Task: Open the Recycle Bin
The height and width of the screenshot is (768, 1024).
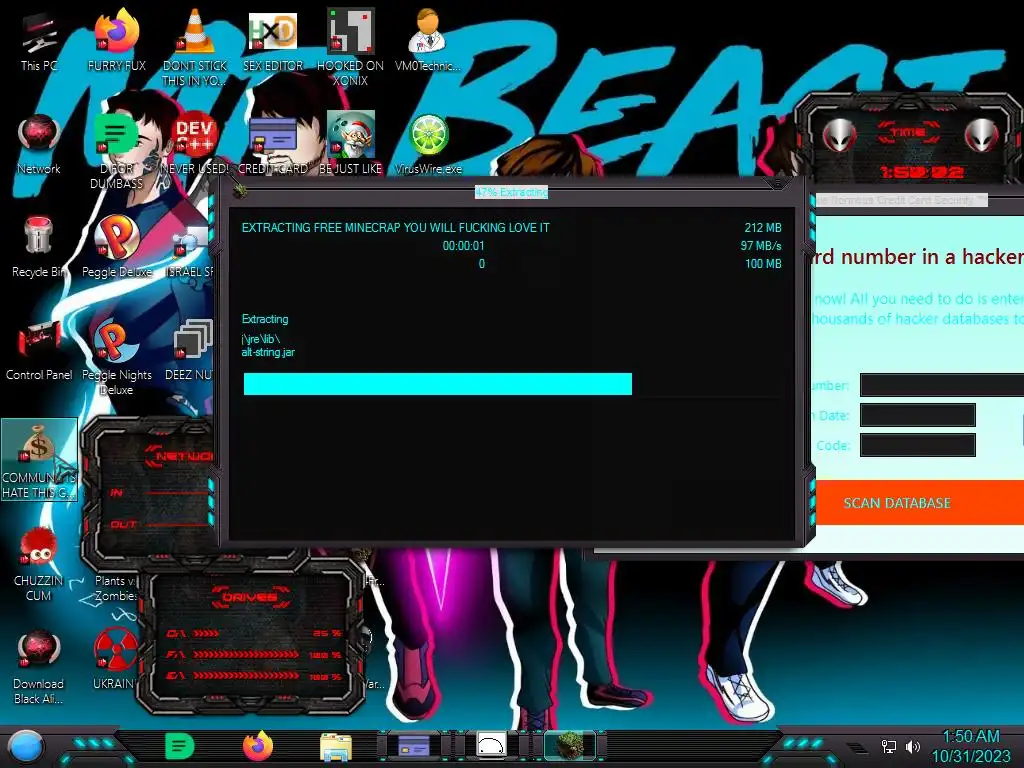Action: [x=39, y=247]
